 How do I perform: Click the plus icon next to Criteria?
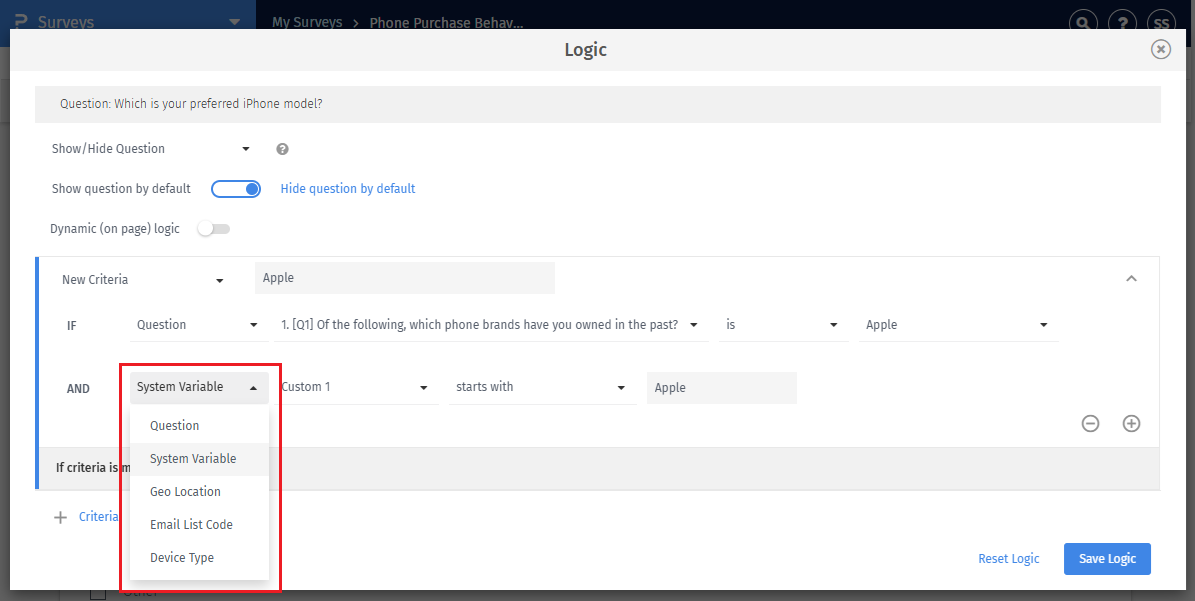point(60,517)
